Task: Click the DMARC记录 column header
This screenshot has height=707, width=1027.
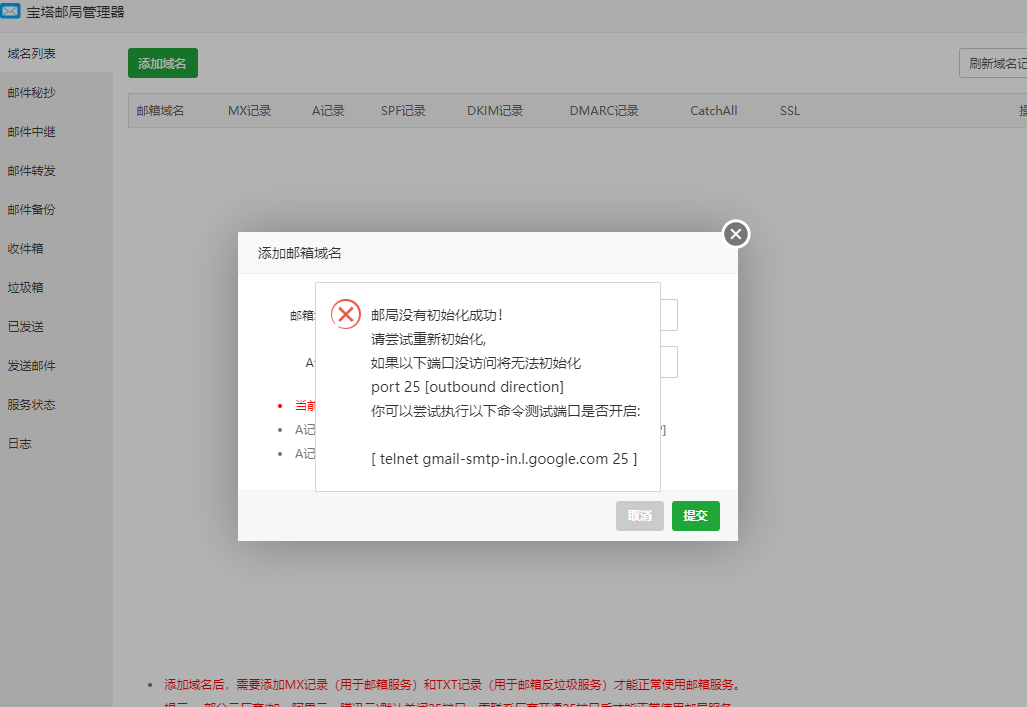Action: pyautogui.click(x=604, y=111)
